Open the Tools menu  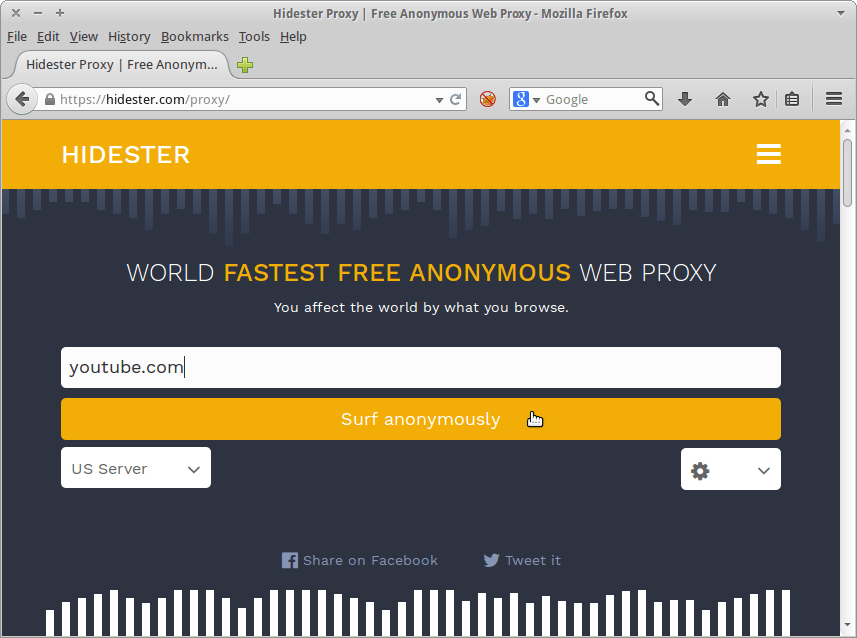(254, 37)
